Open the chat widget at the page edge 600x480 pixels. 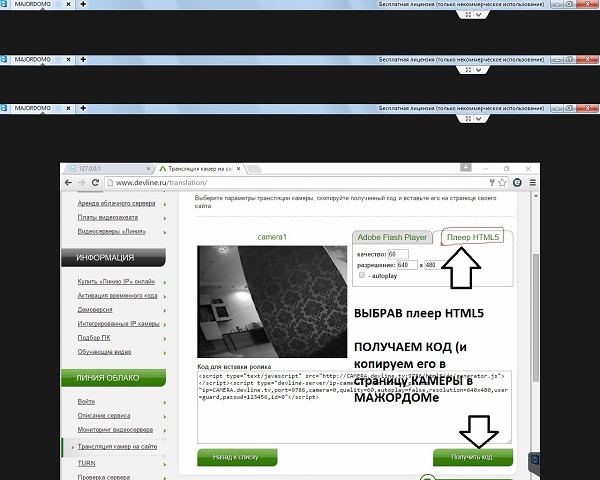(x=535, y=461)
